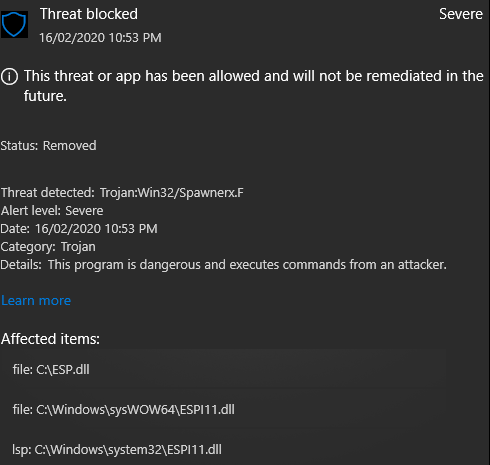Image resolution: width=490 pixels, height=465 pixels.
Task: Click the Affected items heading
Action: pyautogui.click(x=50, y=339)
